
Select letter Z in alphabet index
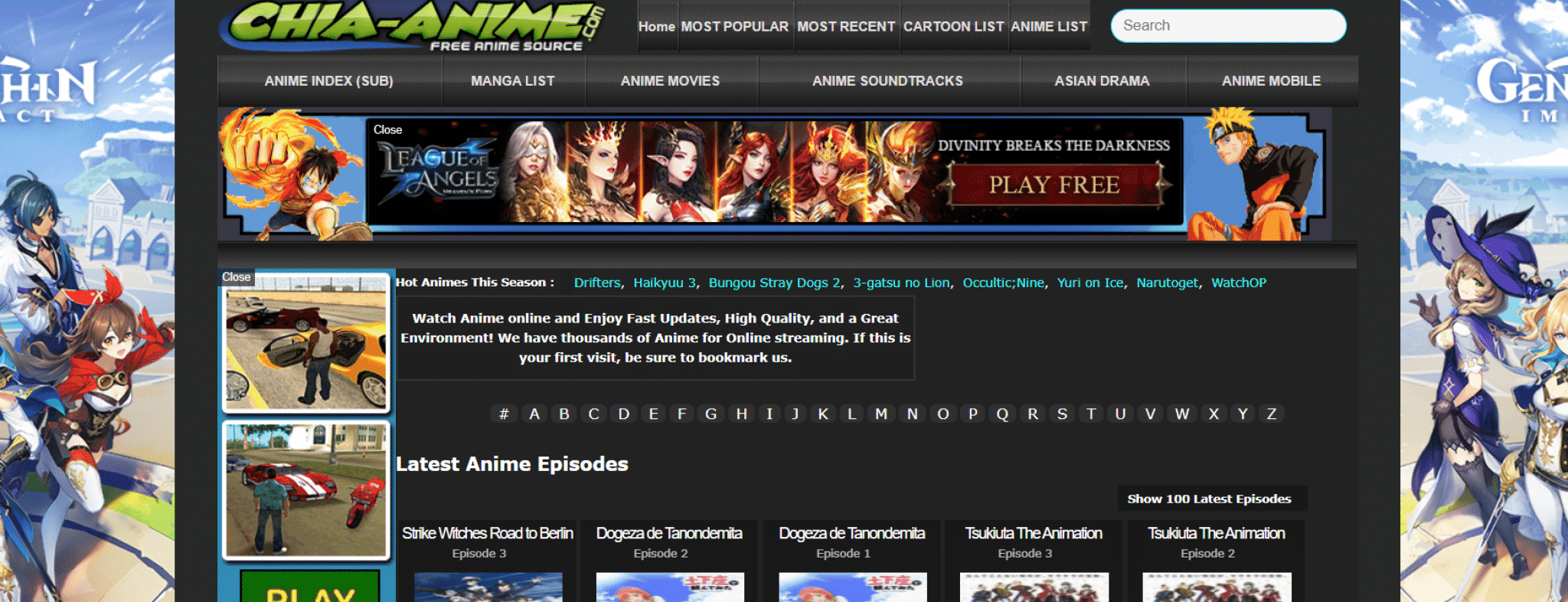click(x=1272, y=414)
